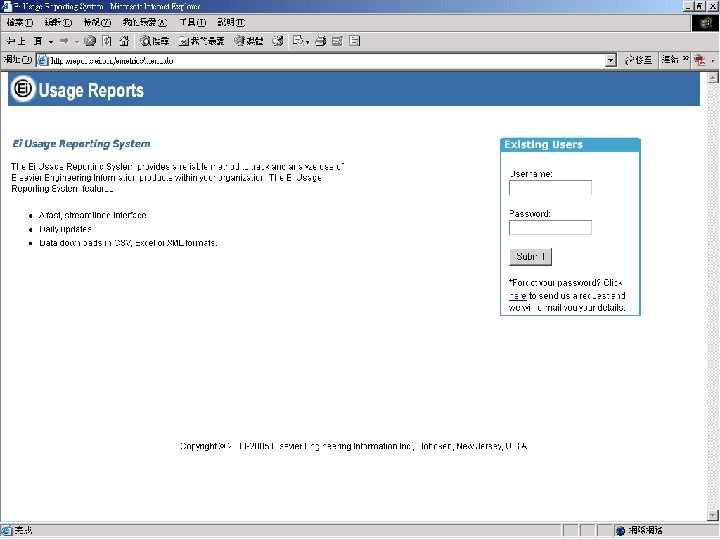
Task: Click the page icon in address bar
Action: [43, 60]
